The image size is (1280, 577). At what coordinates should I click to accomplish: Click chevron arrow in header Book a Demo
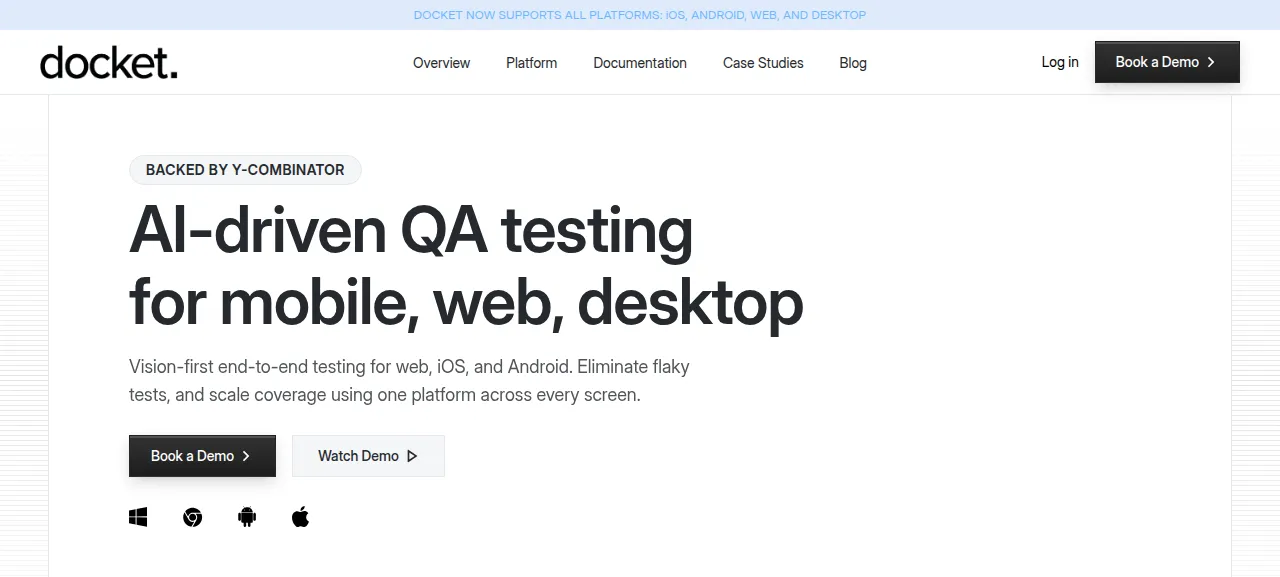(1211, 62)
